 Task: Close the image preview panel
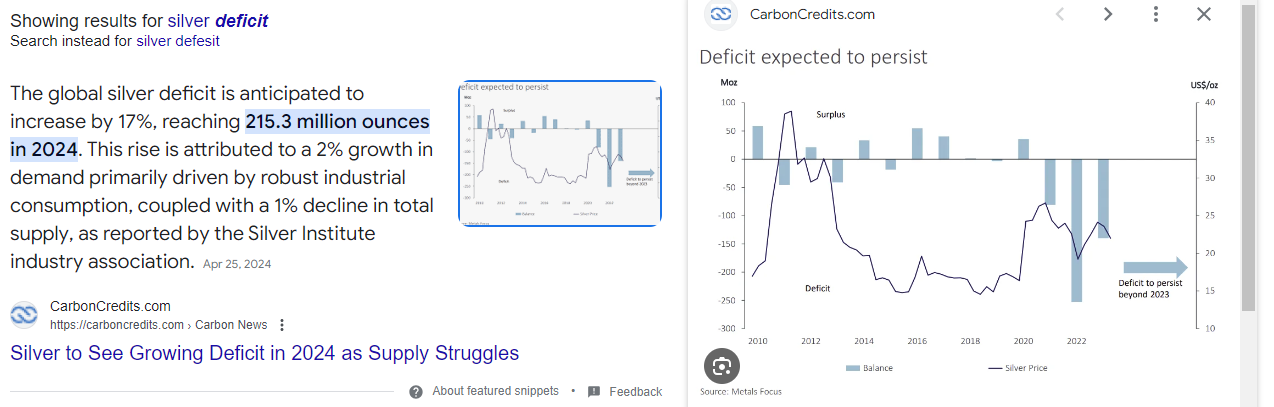(1204, 14)
